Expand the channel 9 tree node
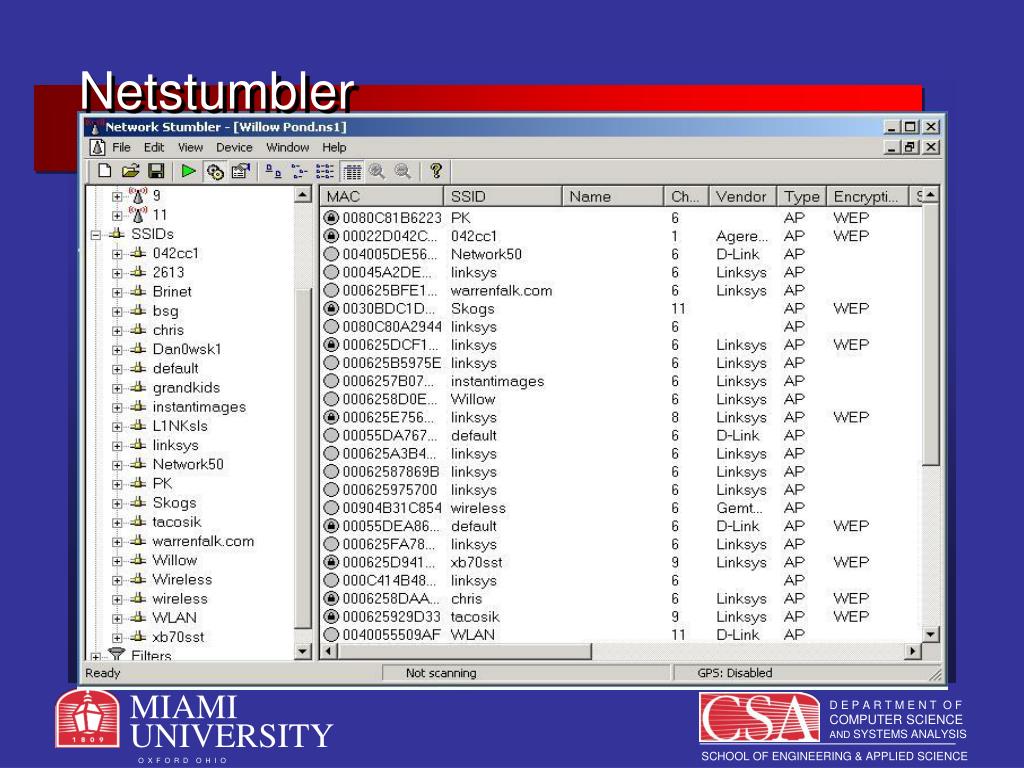This screenshot has height=768, width=1024. click(x=117, y=196)
